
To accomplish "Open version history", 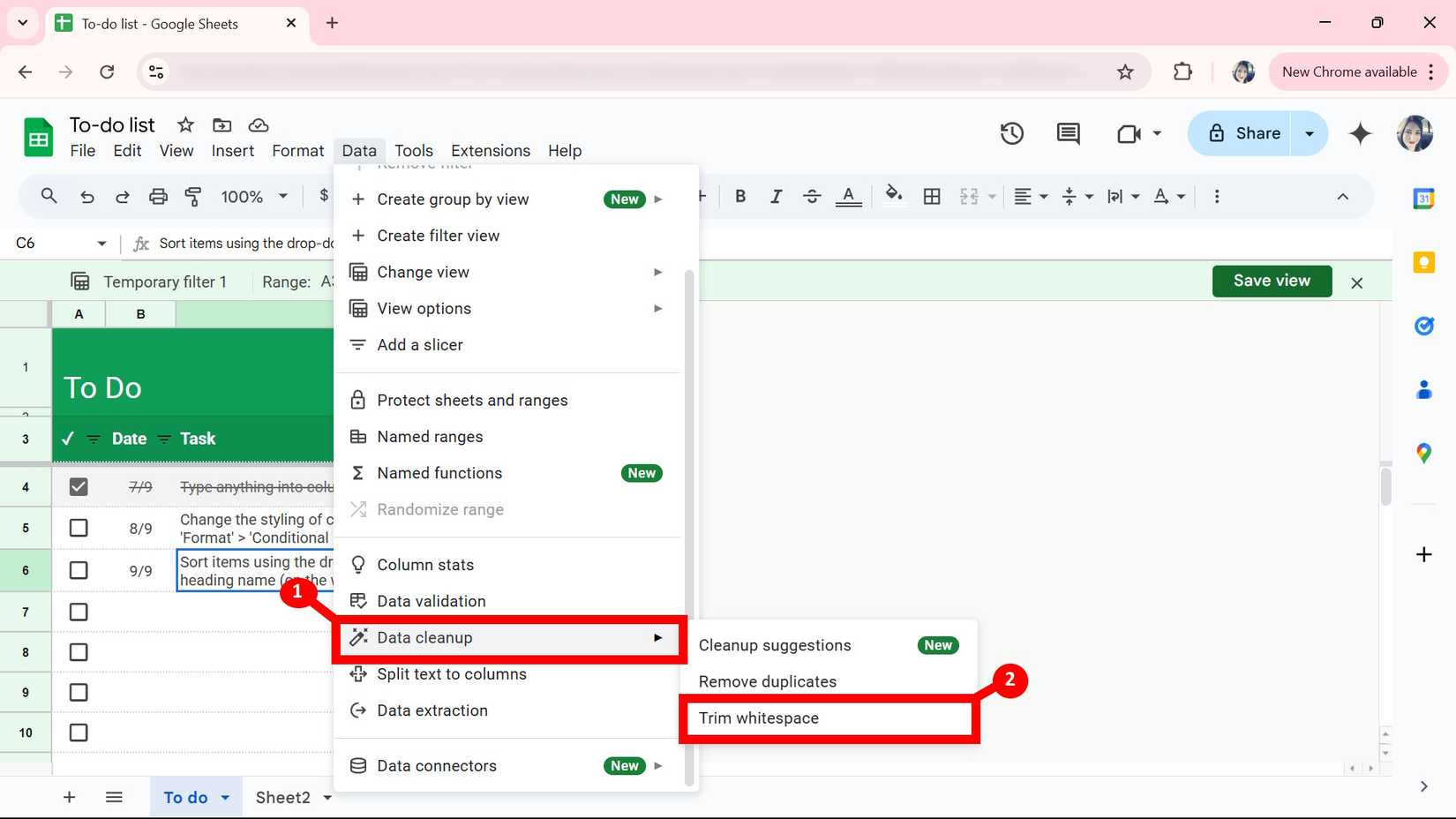I will point(1011,133).
